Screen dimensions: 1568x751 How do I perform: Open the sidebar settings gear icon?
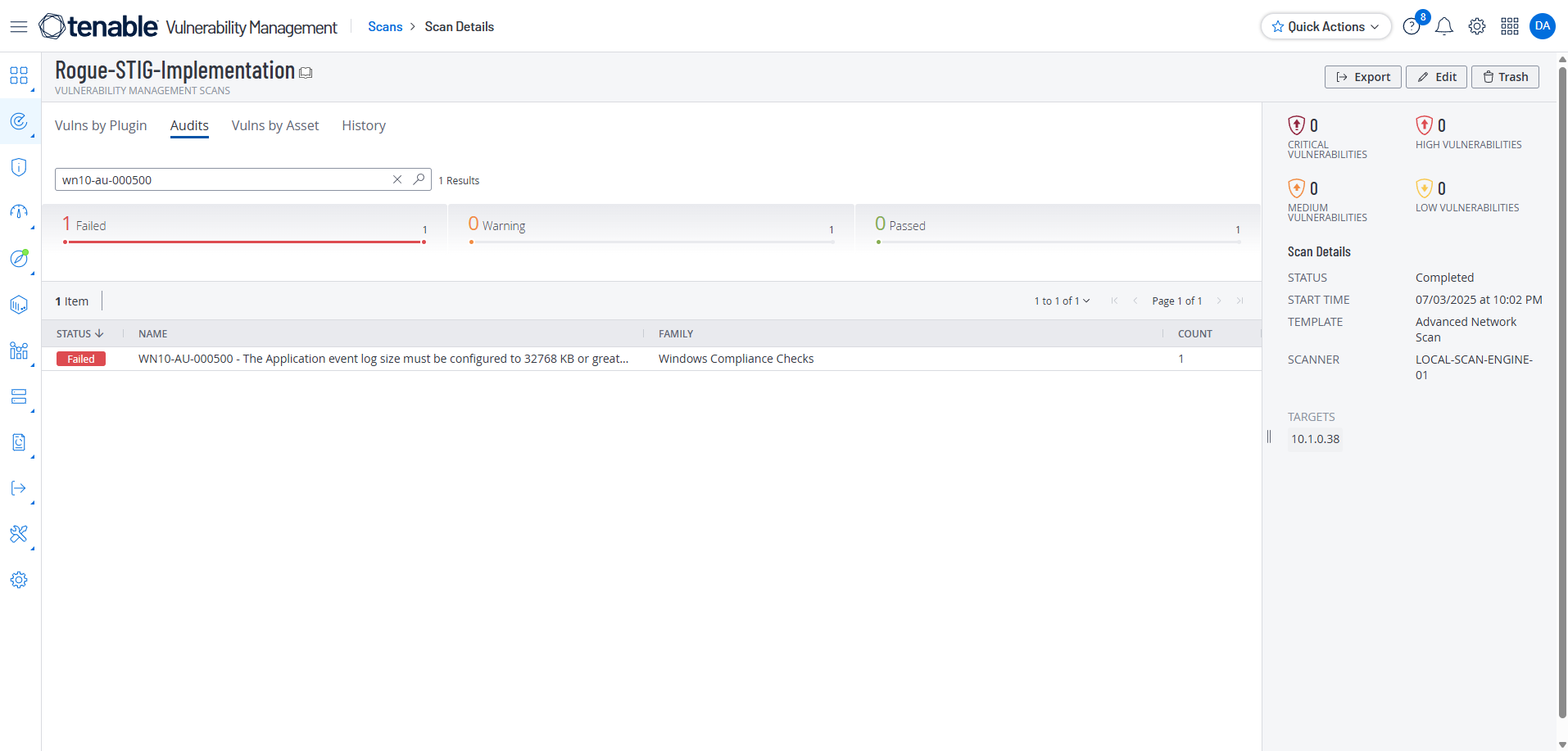19,580
